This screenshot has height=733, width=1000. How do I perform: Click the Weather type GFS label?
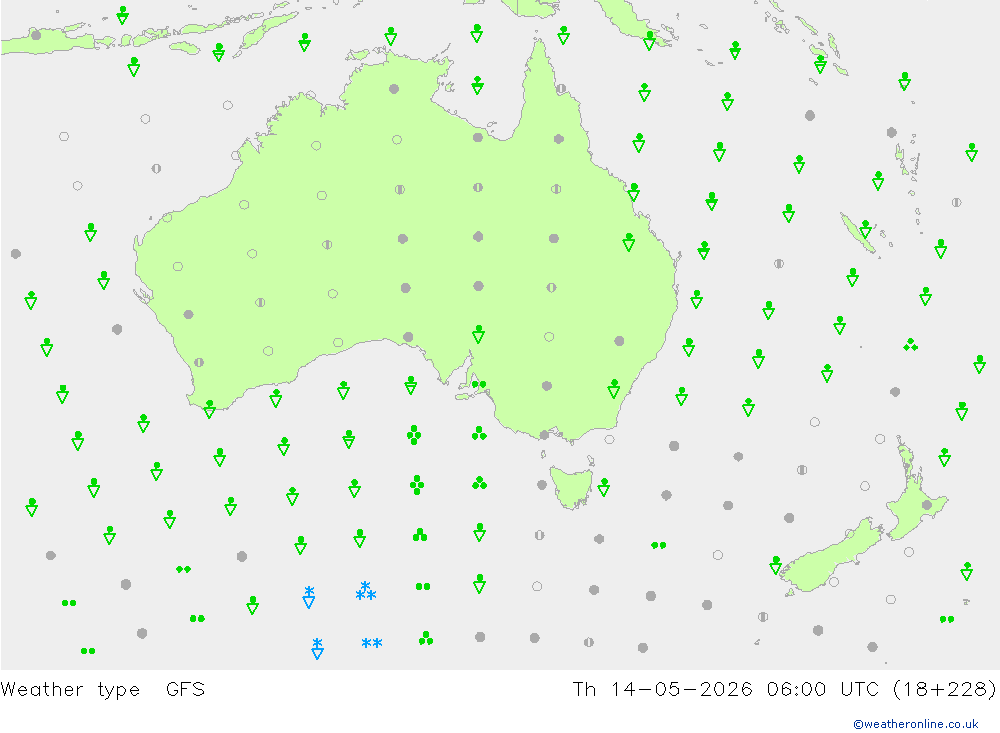103,690
